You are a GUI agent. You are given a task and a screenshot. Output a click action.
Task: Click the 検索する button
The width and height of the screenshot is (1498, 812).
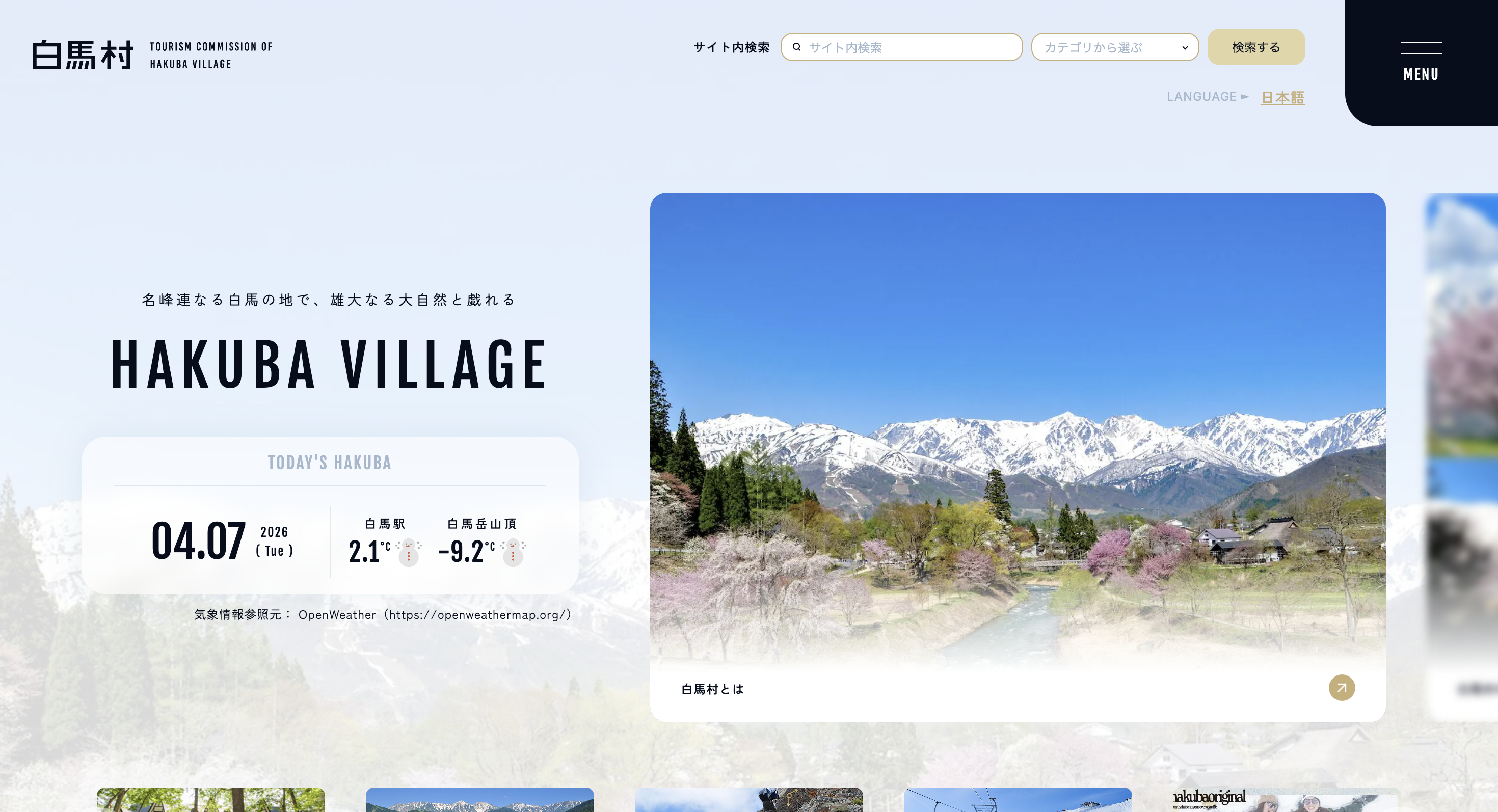pos(1256,47)
